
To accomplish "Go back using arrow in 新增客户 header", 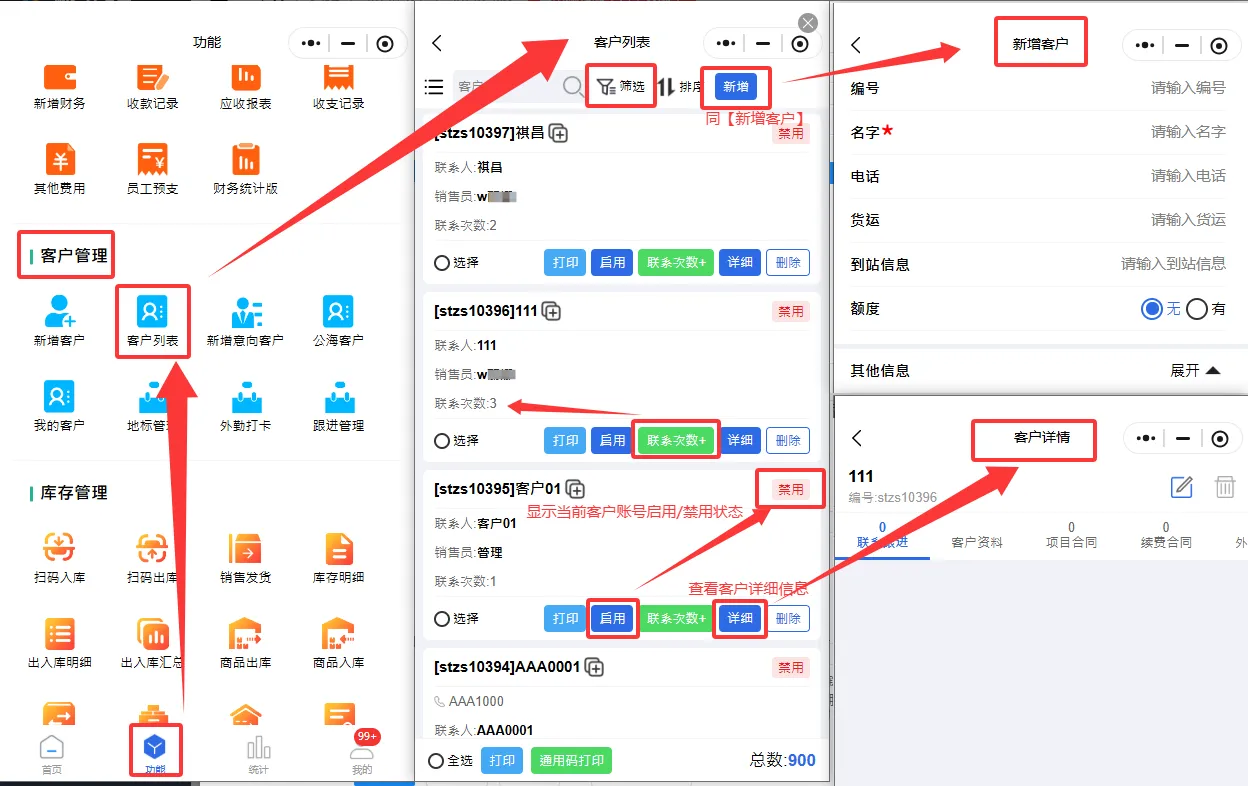I will coord(856,45).
